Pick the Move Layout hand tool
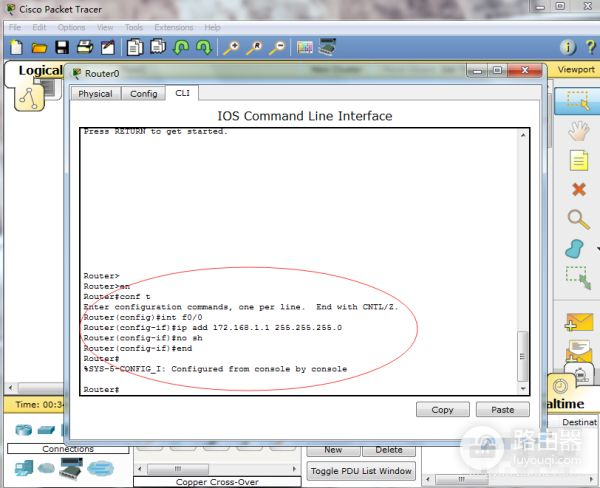The image size is (600, 488). [x=577, y=130]
